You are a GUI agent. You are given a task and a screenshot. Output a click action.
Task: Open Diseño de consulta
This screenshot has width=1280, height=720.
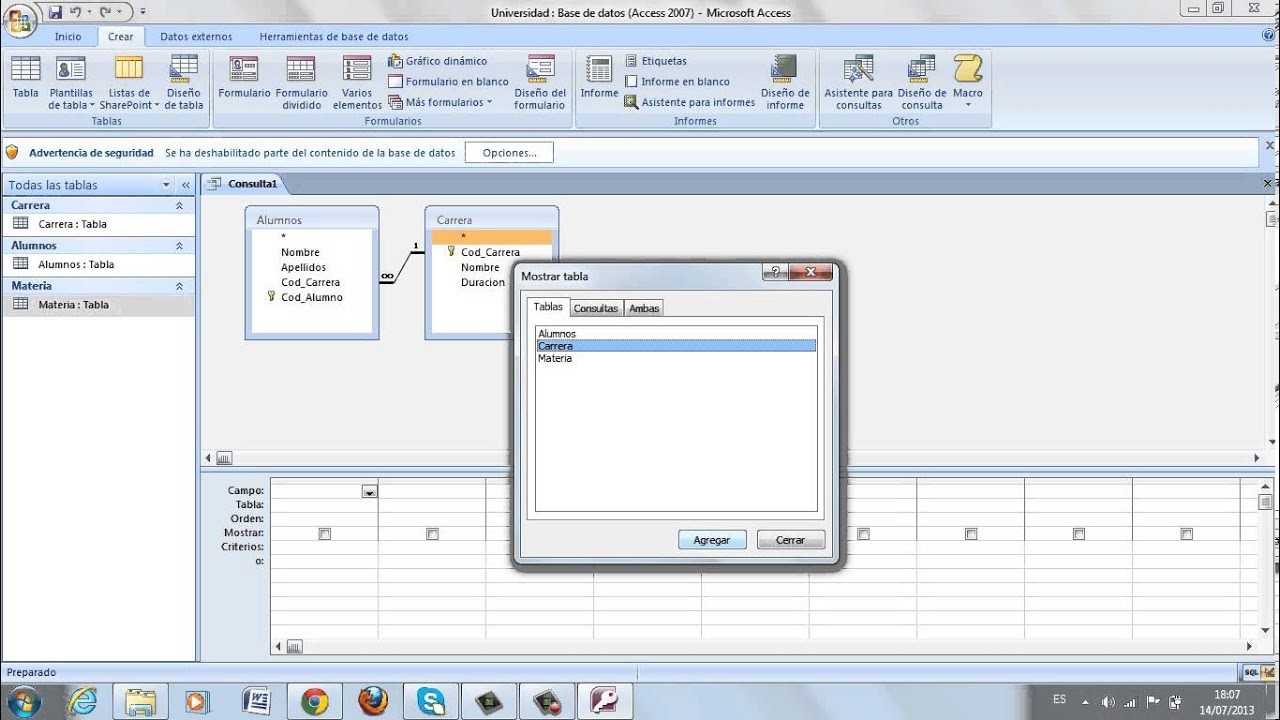922,82
